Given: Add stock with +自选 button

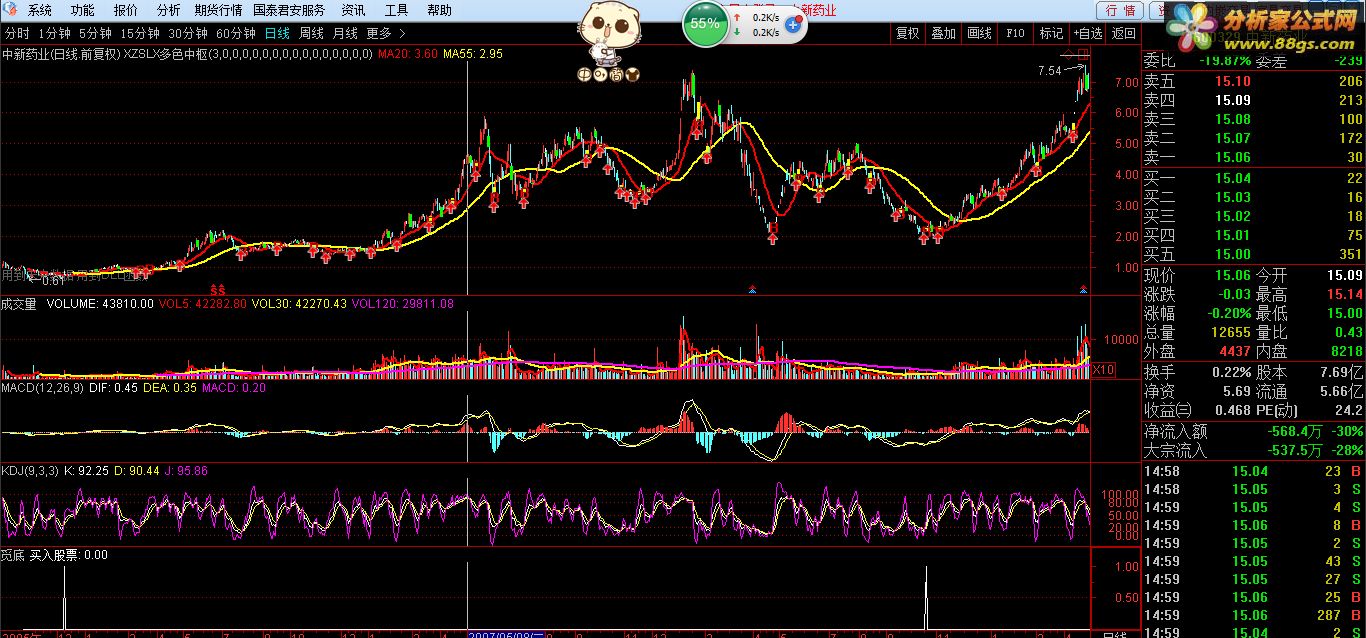Looking at the screenshot, I should point(1087,33).
